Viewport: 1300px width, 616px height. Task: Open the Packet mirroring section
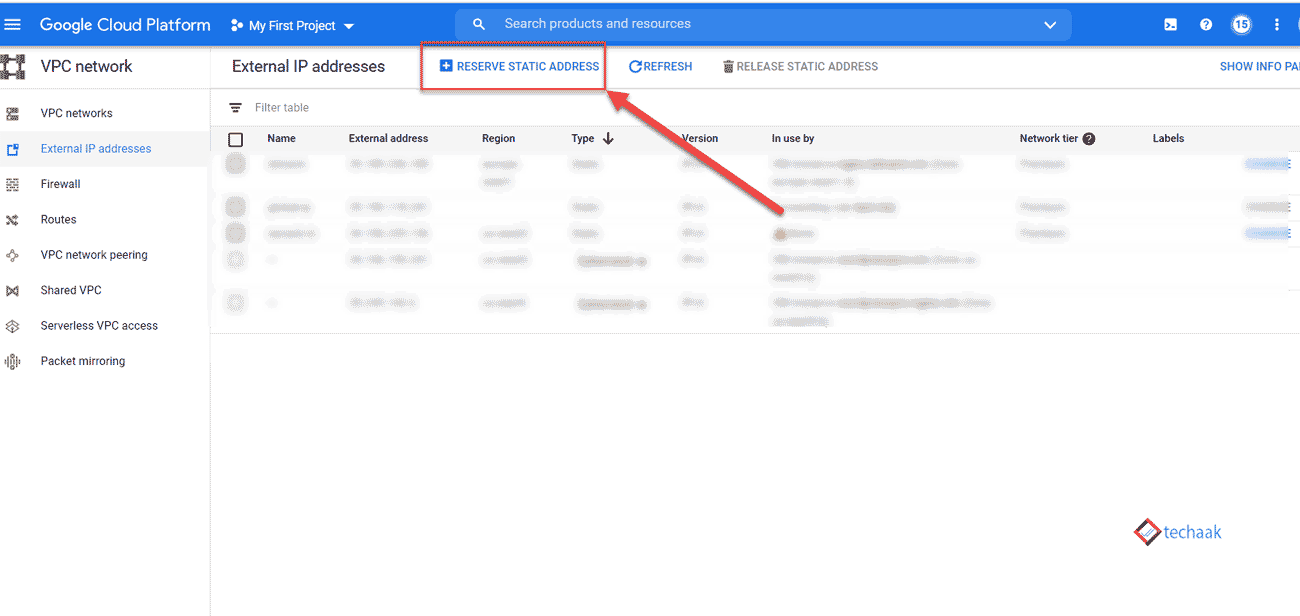83,362
